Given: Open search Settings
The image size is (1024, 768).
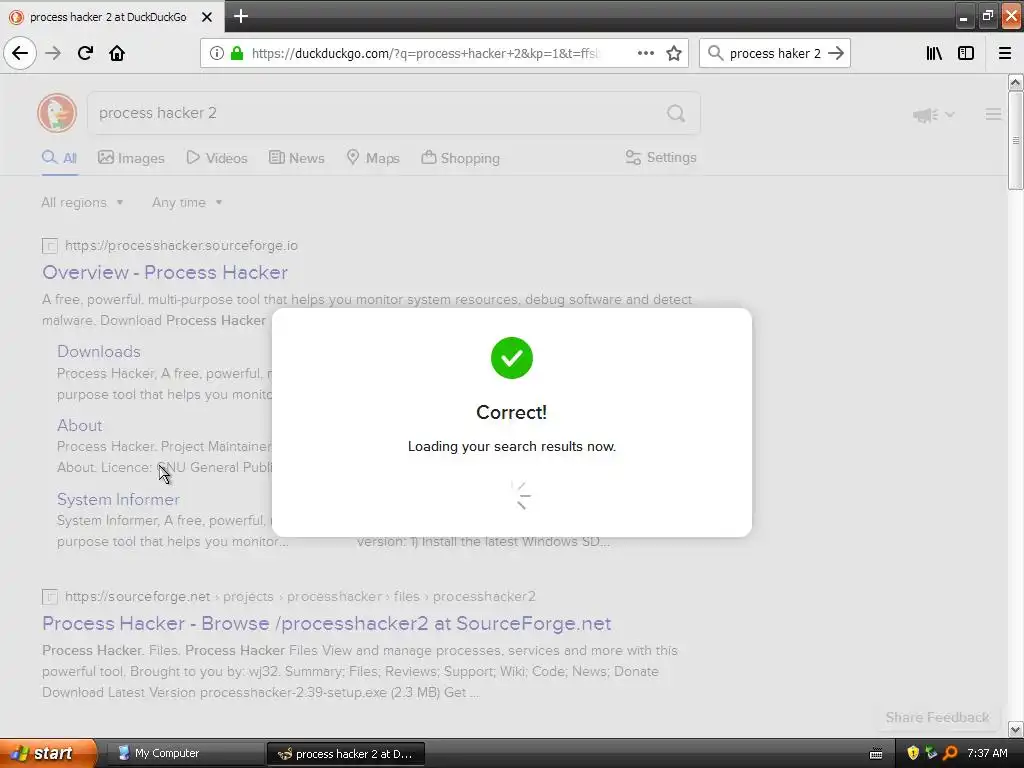Looking at the screenshot, I should (661, 157).
